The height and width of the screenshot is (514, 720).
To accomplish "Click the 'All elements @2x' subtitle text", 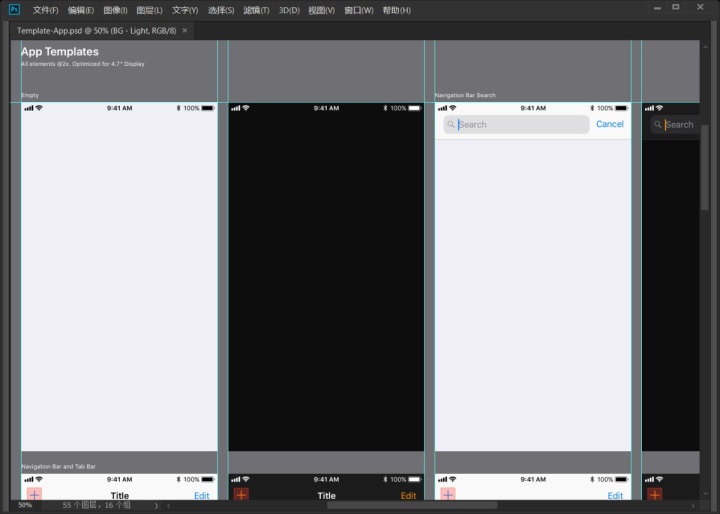I will [83, 64].
